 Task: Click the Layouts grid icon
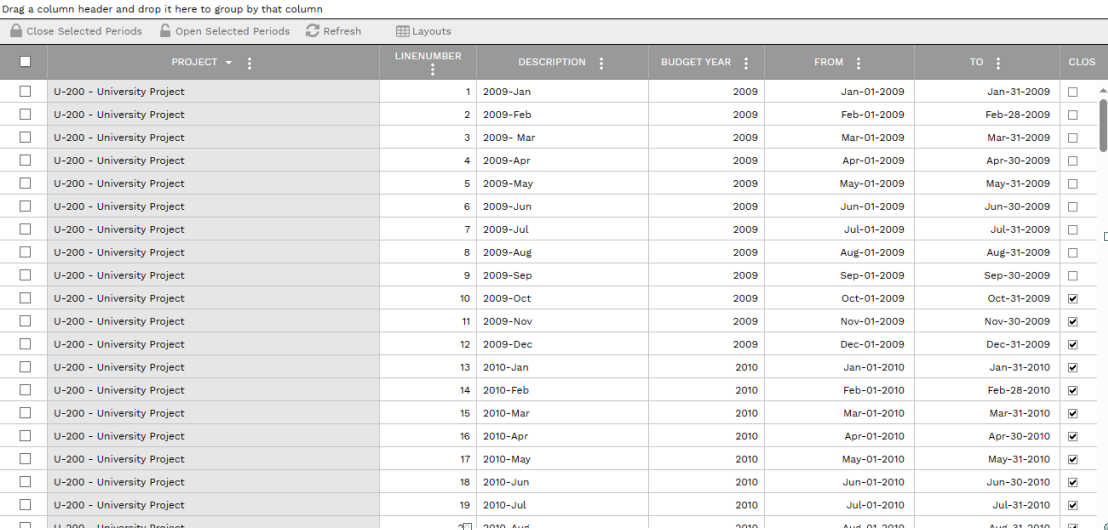(403, 31)
